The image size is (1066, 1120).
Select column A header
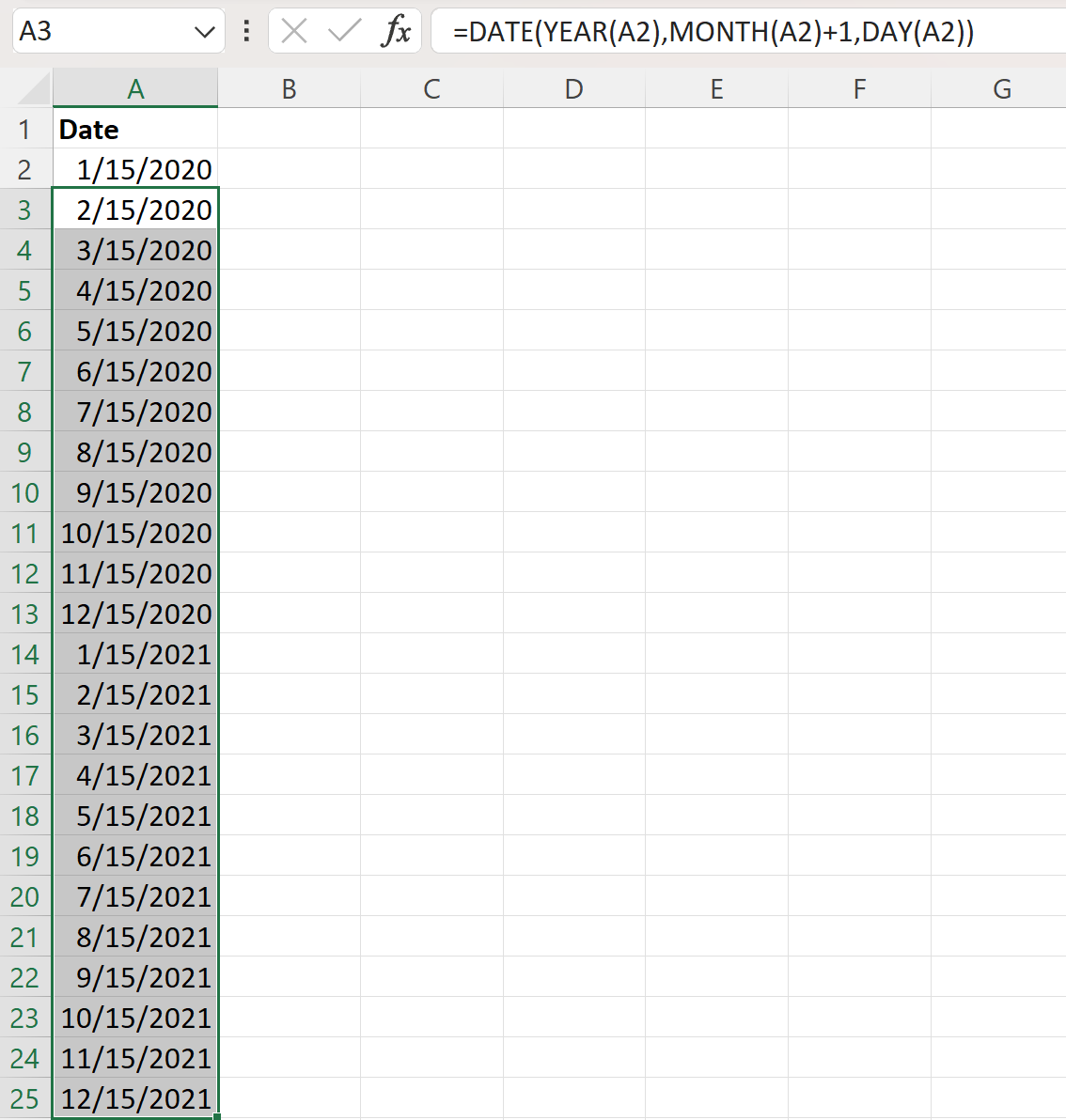pos(135,88)
